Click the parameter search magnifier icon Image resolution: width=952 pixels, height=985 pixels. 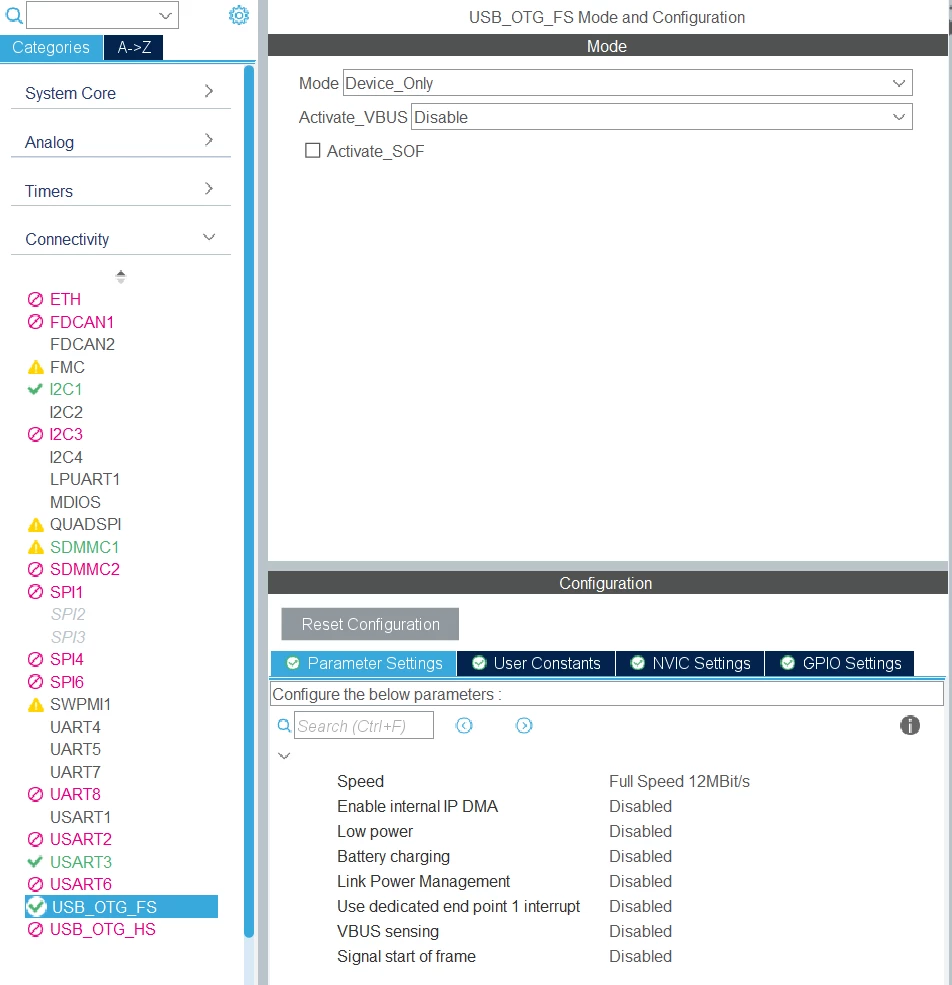[284, 726]
